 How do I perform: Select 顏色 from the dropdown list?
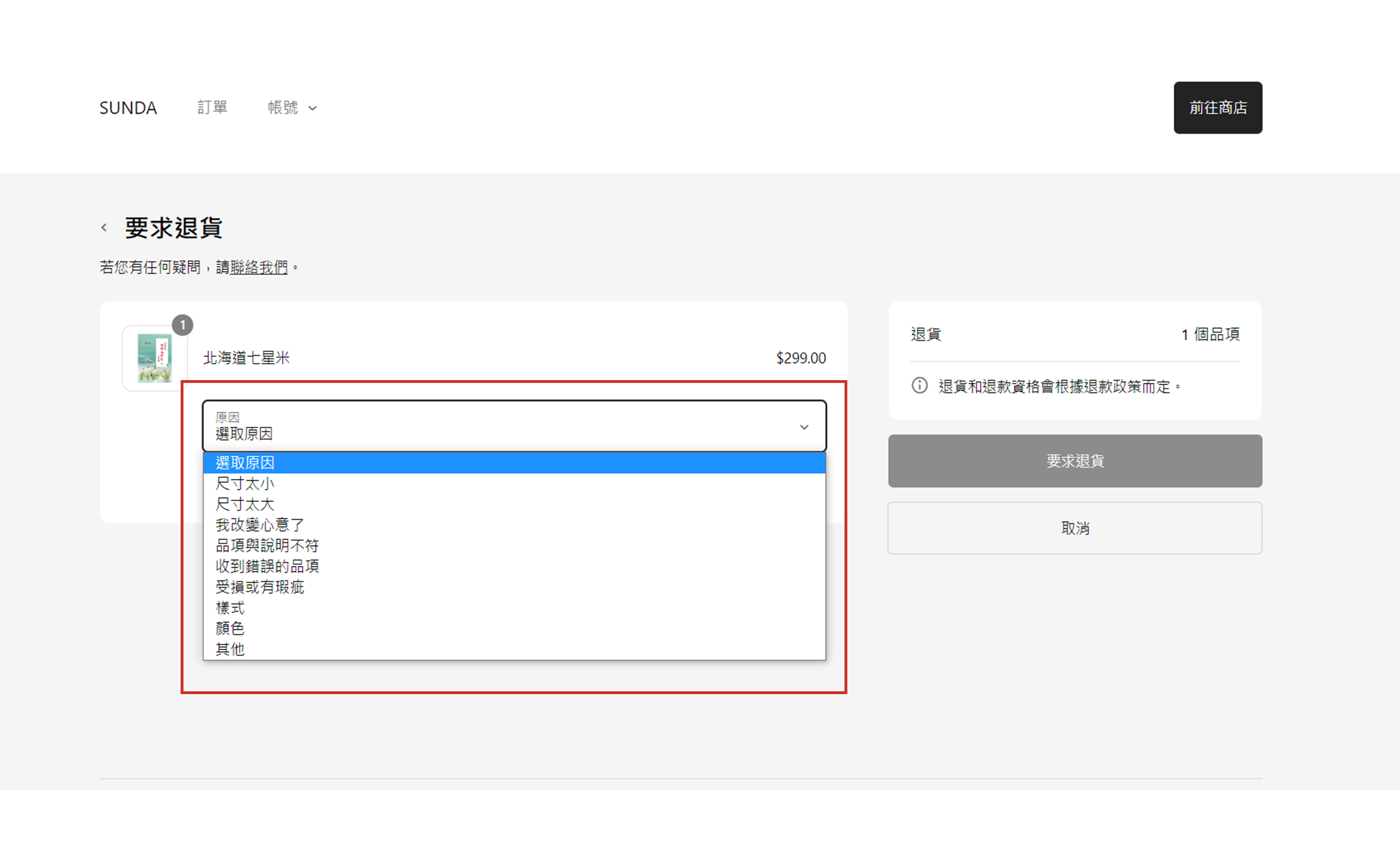230,628
